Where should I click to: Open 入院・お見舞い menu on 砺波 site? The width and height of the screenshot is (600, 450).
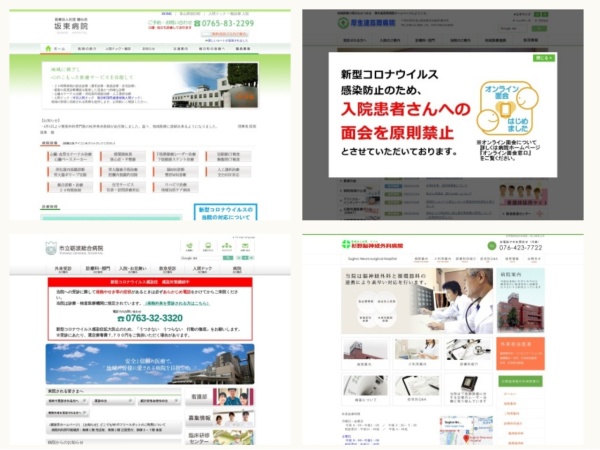click(x=133, y=269)
